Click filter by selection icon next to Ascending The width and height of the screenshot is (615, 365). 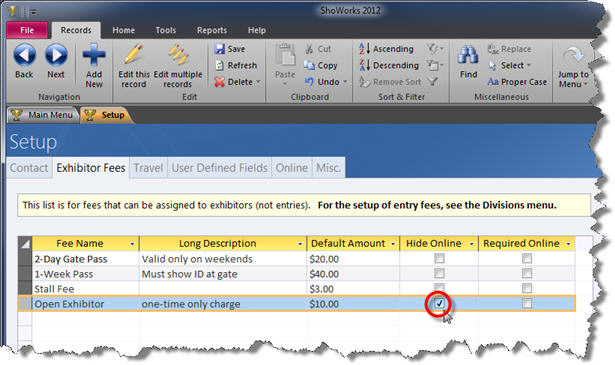click(434, 49)
